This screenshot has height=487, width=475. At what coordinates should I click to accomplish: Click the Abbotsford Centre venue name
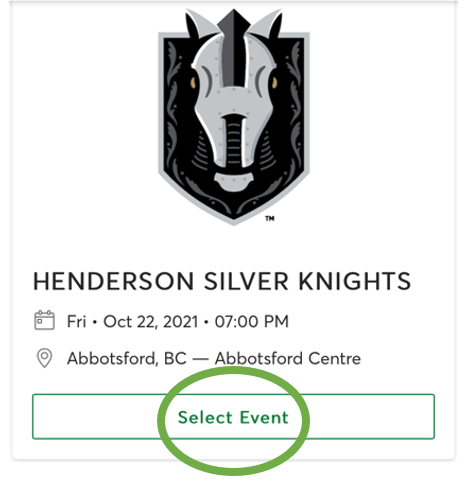pos(288,359)
